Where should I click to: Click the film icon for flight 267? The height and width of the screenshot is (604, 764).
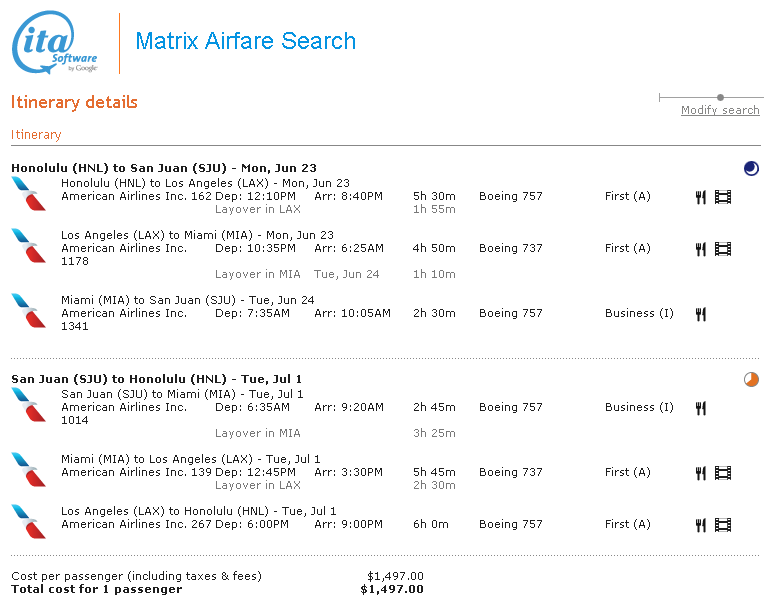723,525
